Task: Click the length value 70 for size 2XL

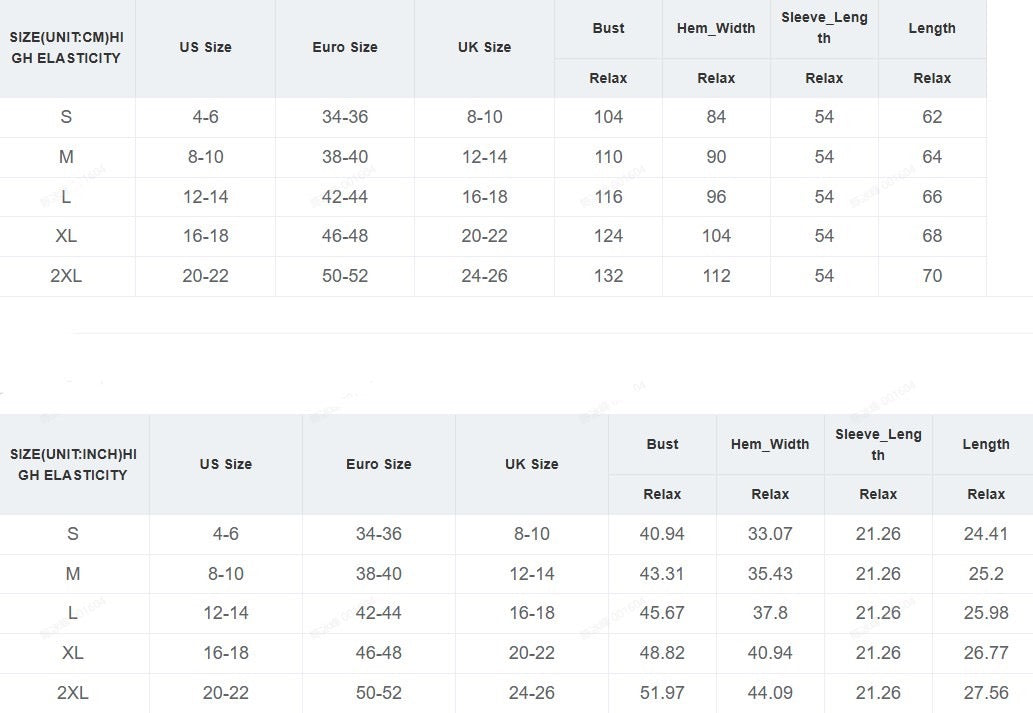Action: (932, 276)
